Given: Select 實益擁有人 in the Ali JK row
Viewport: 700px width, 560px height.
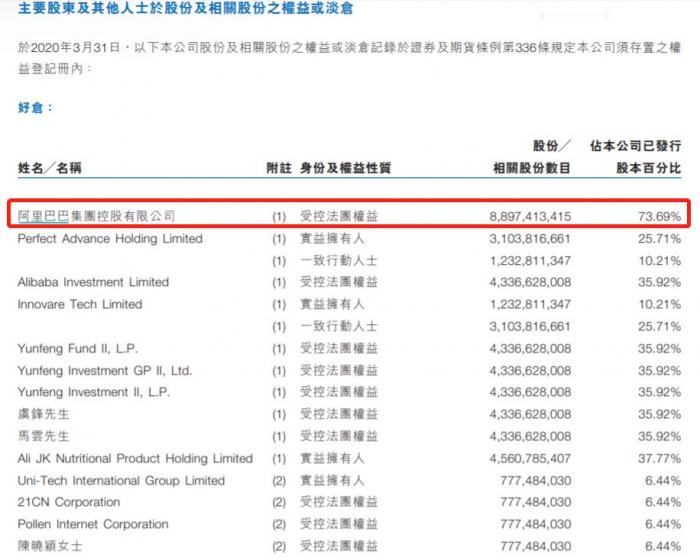Looking at the screenshot, I should tap(332, 458).
